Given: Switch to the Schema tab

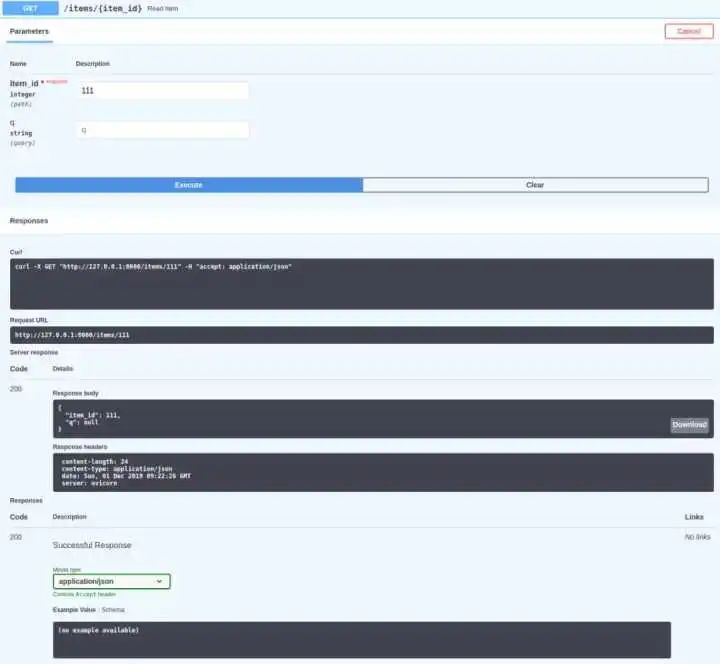Looking at the screenshot, I should [113, 610].
